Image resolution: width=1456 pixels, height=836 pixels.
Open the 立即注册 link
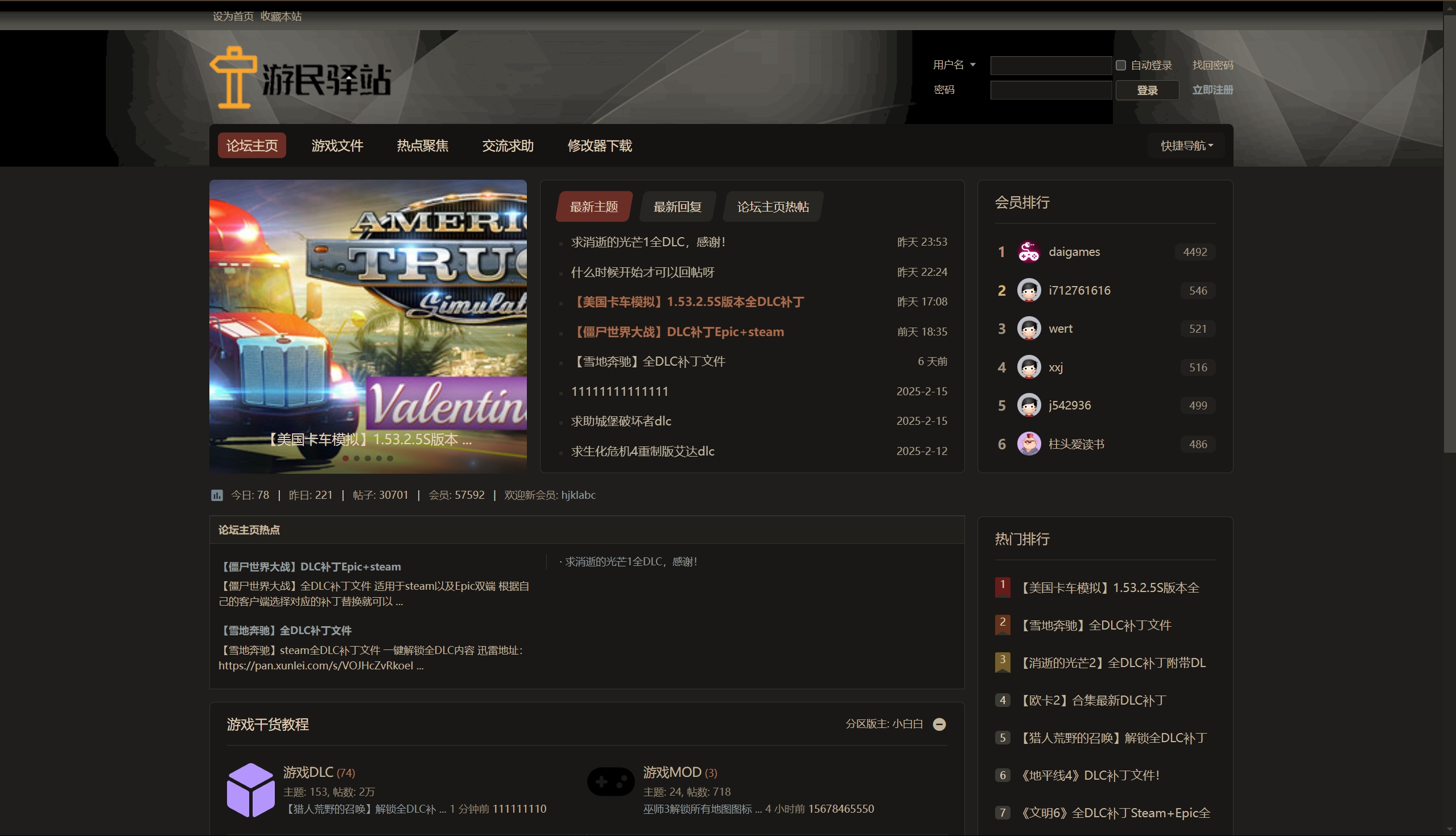pyautogui.click(x=1212, y=90)
